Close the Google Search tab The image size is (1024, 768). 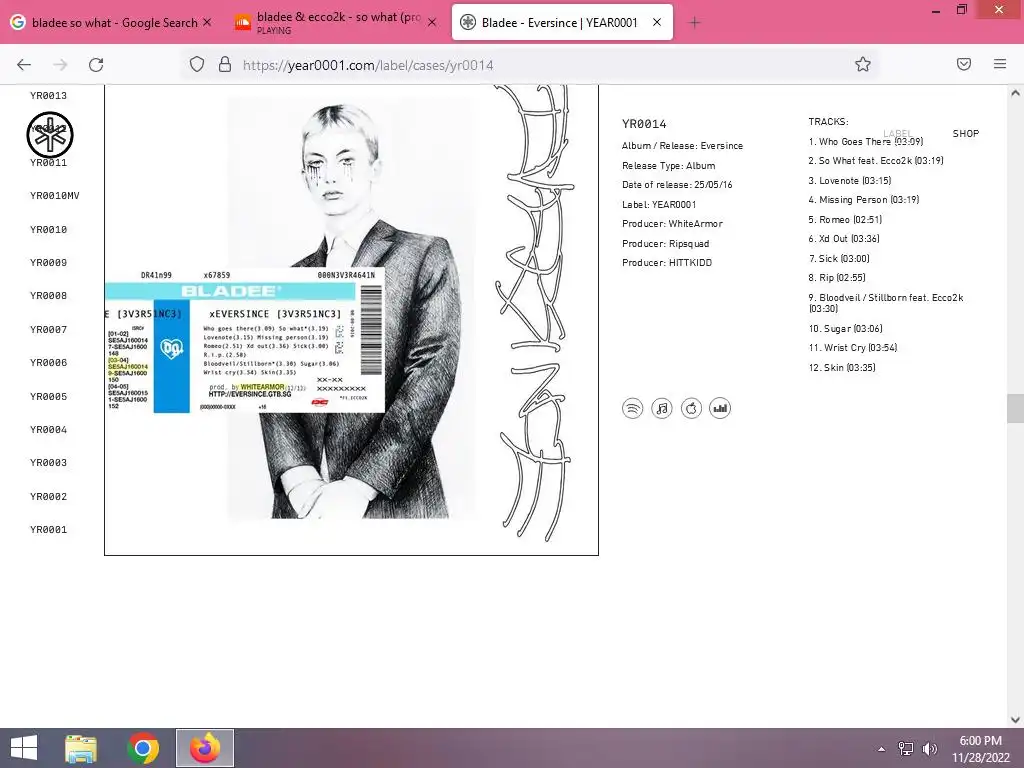pyautogui.click(x=207, y=22)
